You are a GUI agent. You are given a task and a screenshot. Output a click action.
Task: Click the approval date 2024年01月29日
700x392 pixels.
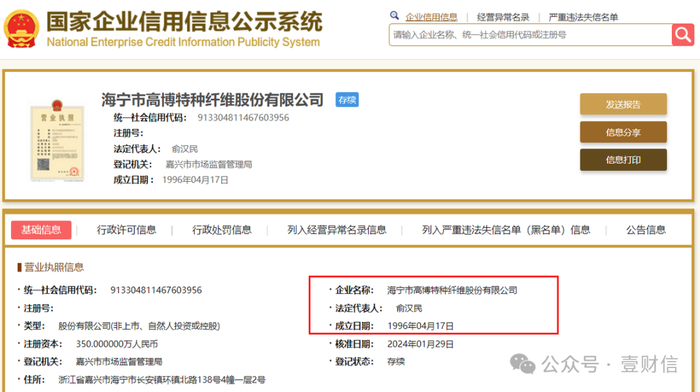pos(420,344)
